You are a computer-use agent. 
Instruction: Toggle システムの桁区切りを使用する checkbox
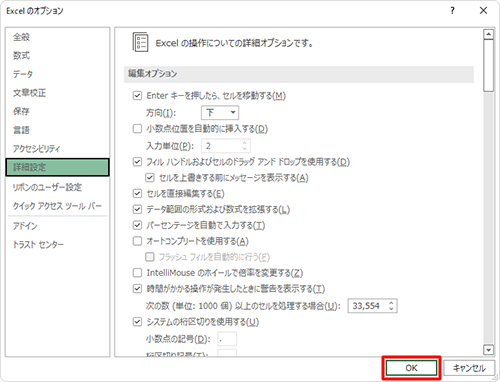pyautogui.click(x=137, y=322)
